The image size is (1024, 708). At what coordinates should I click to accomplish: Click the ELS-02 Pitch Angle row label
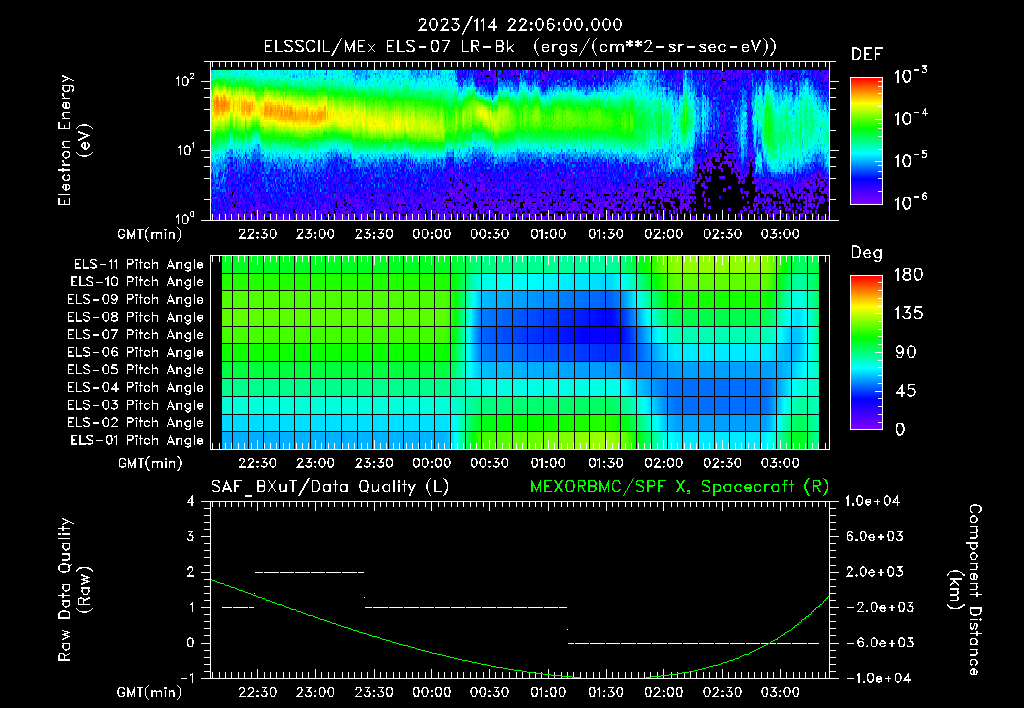click(x=136, y=423)
